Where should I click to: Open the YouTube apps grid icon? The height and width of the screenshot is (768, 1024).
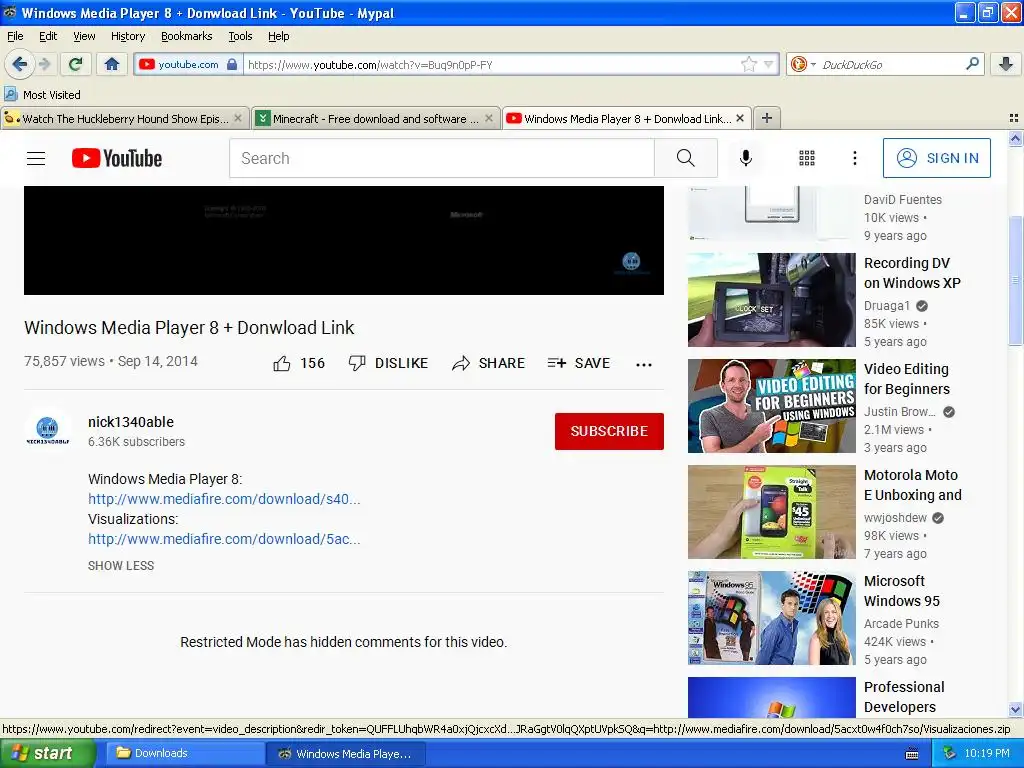807,158
